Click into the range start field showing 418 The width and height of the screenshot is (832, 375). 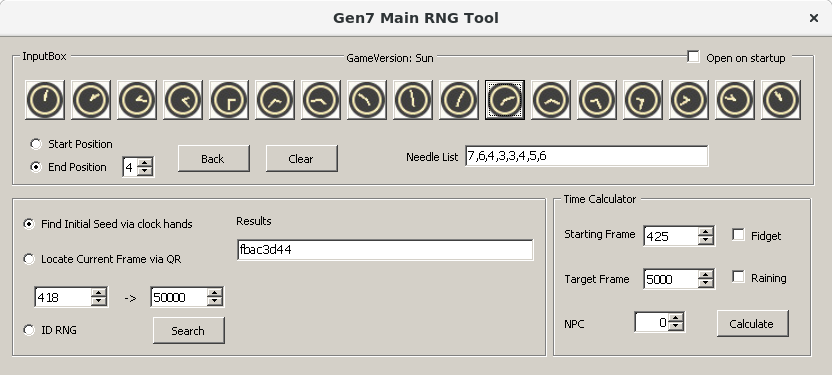click(x=63, y=297)
